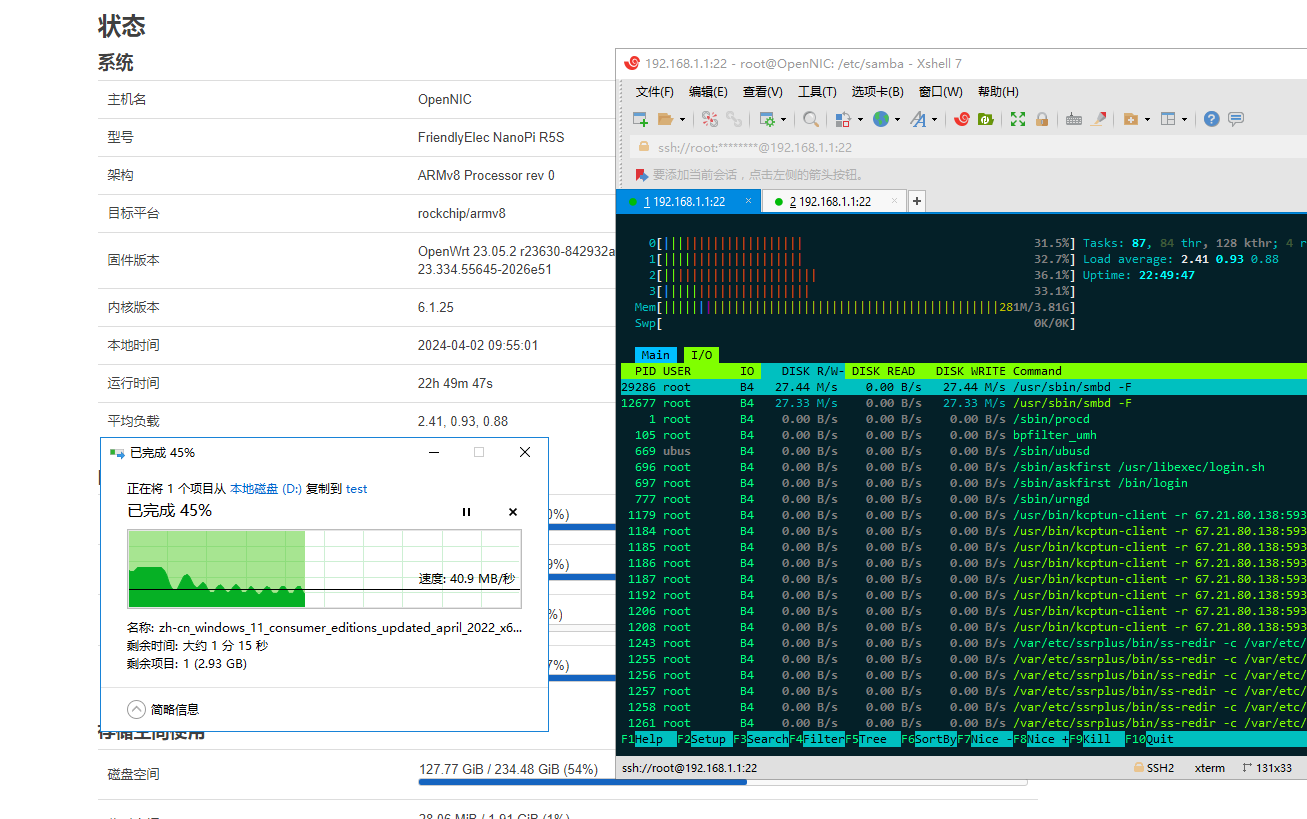Image resolution: width=1307 pixels, height=819 pixels.
Task: Click the Reconnect chain-link icon in Xshell
Action: (734, 119)
